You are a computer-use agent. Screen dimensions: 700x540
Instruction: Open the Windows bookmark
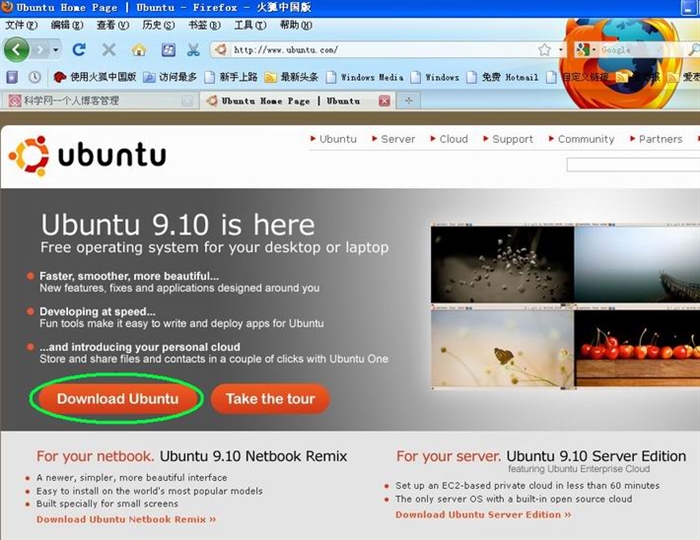click(x=435, y=77)
